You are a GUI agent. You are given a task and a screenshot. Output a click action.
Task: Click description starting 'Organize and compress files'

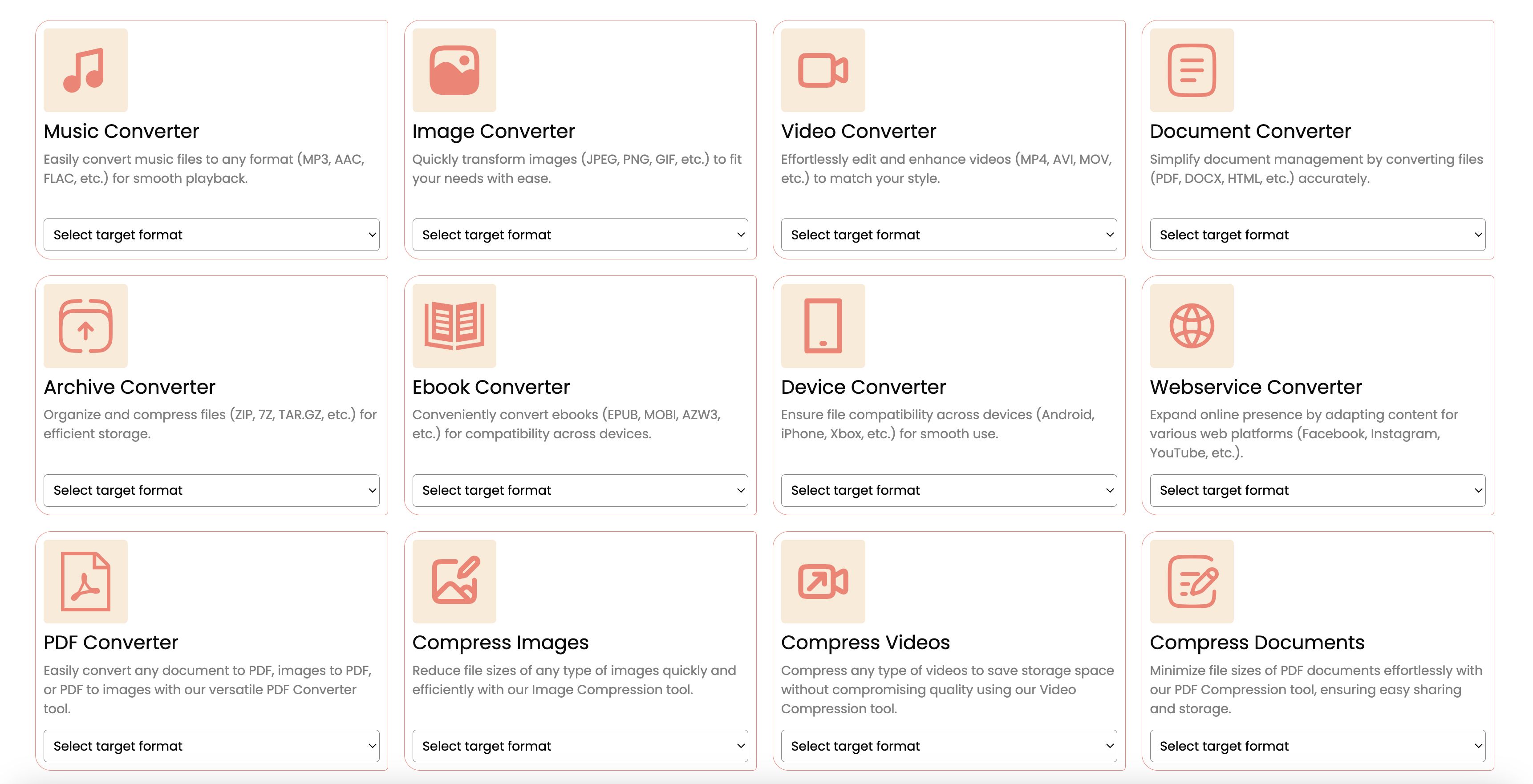[210, 424]
